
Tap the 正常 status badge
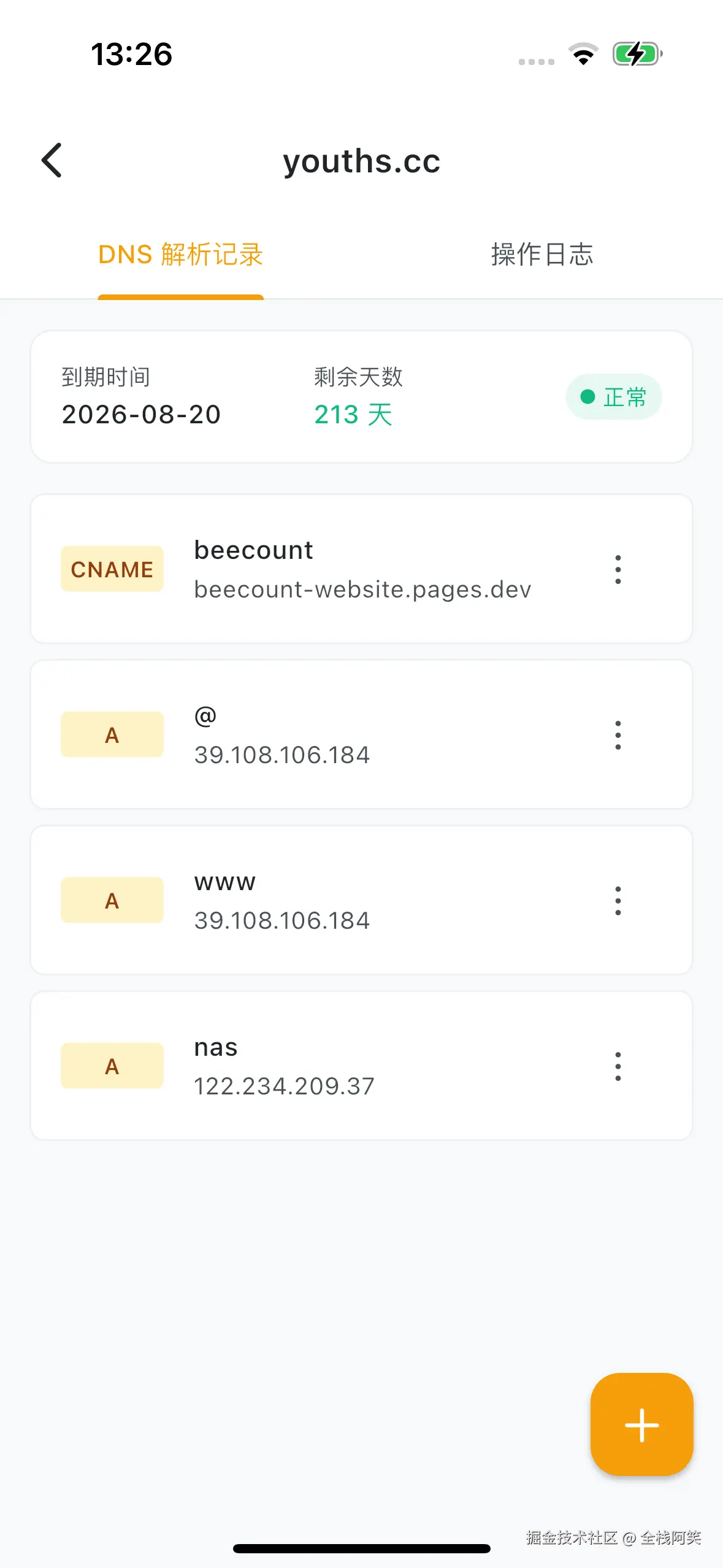[x=613, y=397]
